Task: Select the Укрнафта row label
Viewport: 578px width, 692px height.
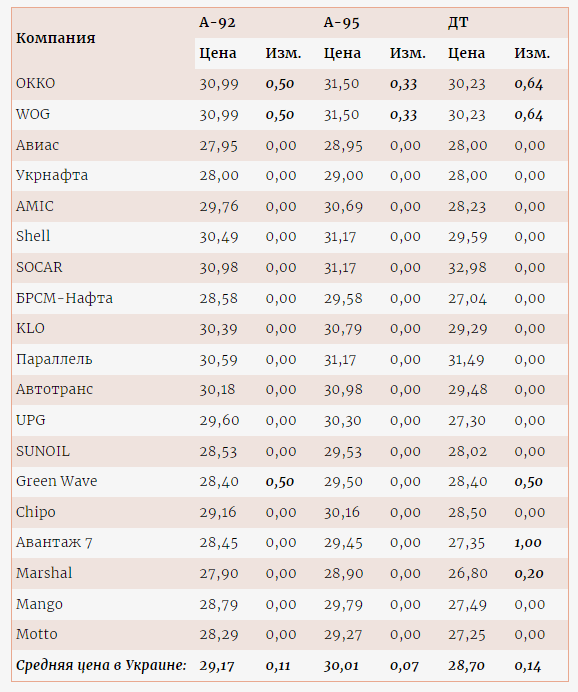Action: pyautogui.click(x=52, y=175)
